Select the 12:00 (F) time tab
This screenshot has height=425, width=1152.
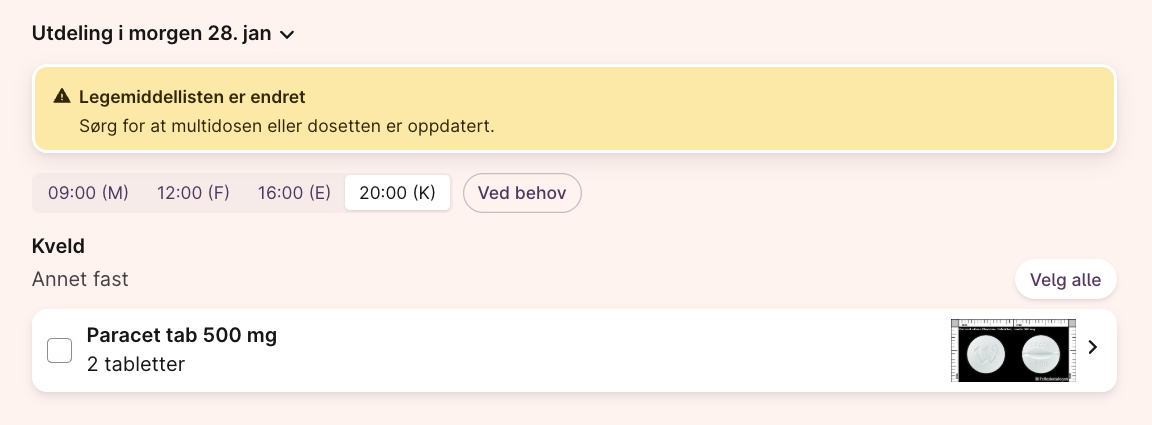tap(193, 193)
